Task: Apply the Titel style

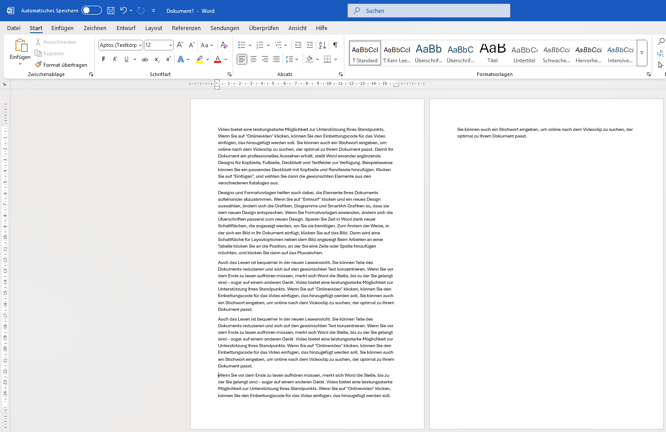Action: tap(493, 52)
